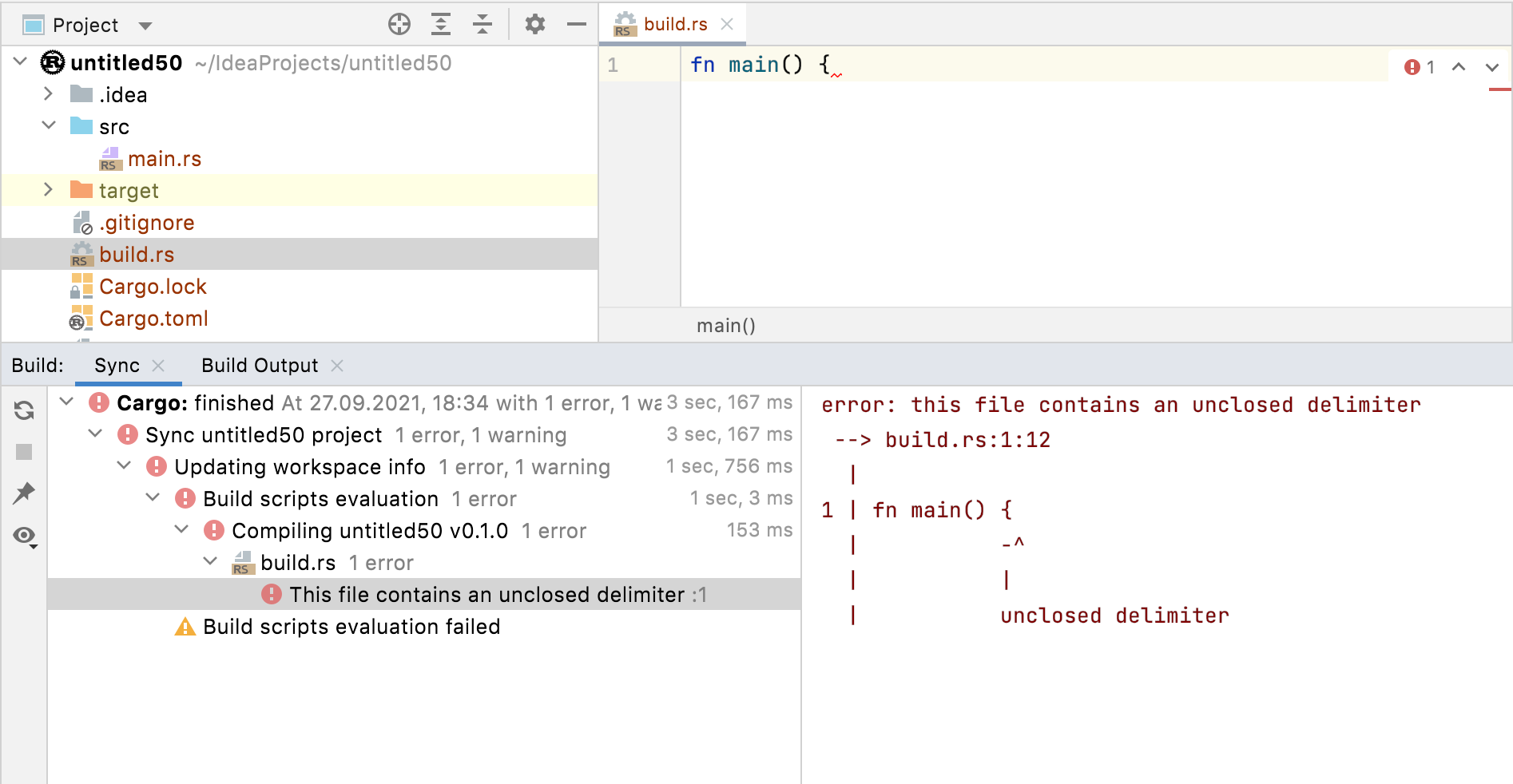The height and width of the screenshot is (784, 1513).
Task: Click the Collapse All icon in Project toolbar
Action: 482,25
